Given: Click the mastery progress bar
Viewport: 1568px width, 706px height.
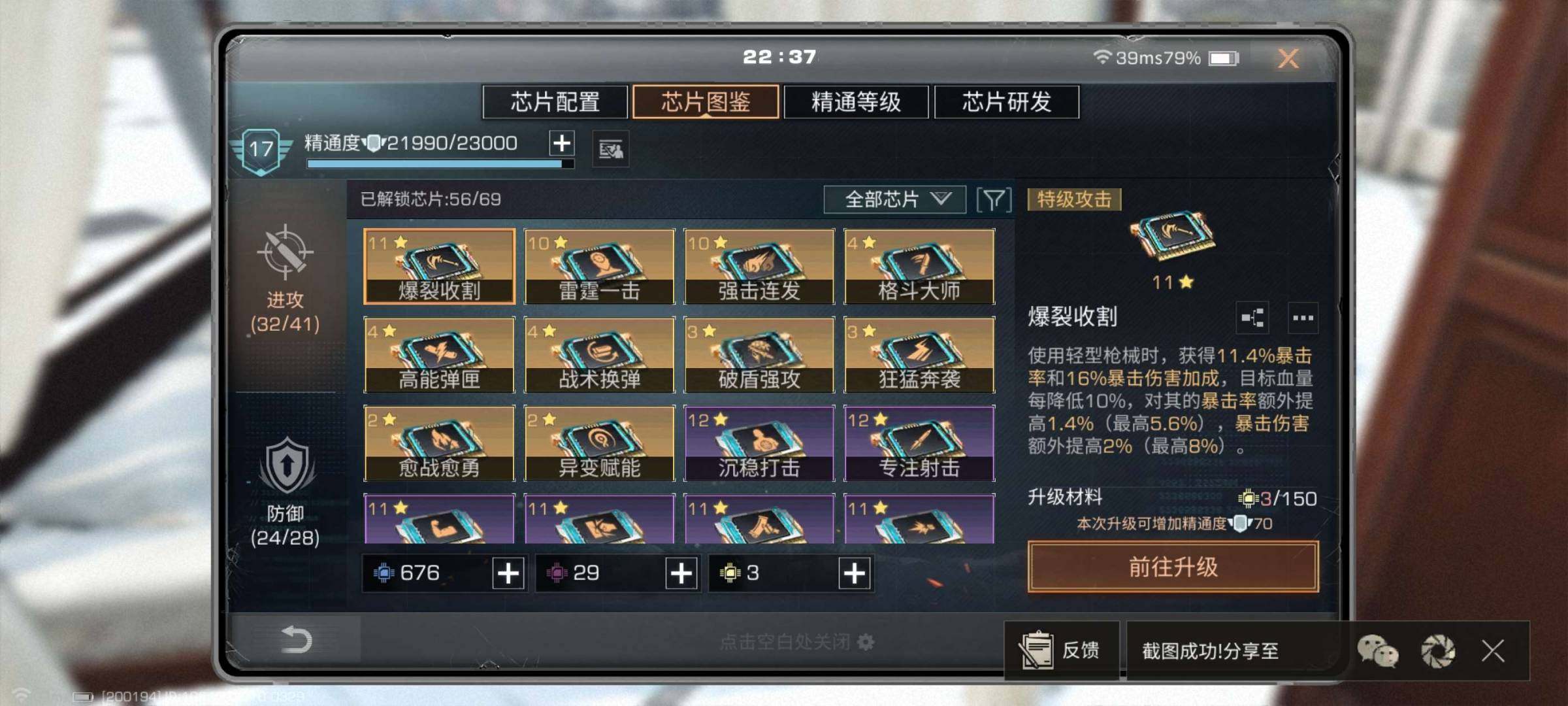Looking at the screenshot, I should (x=440, y=164).
